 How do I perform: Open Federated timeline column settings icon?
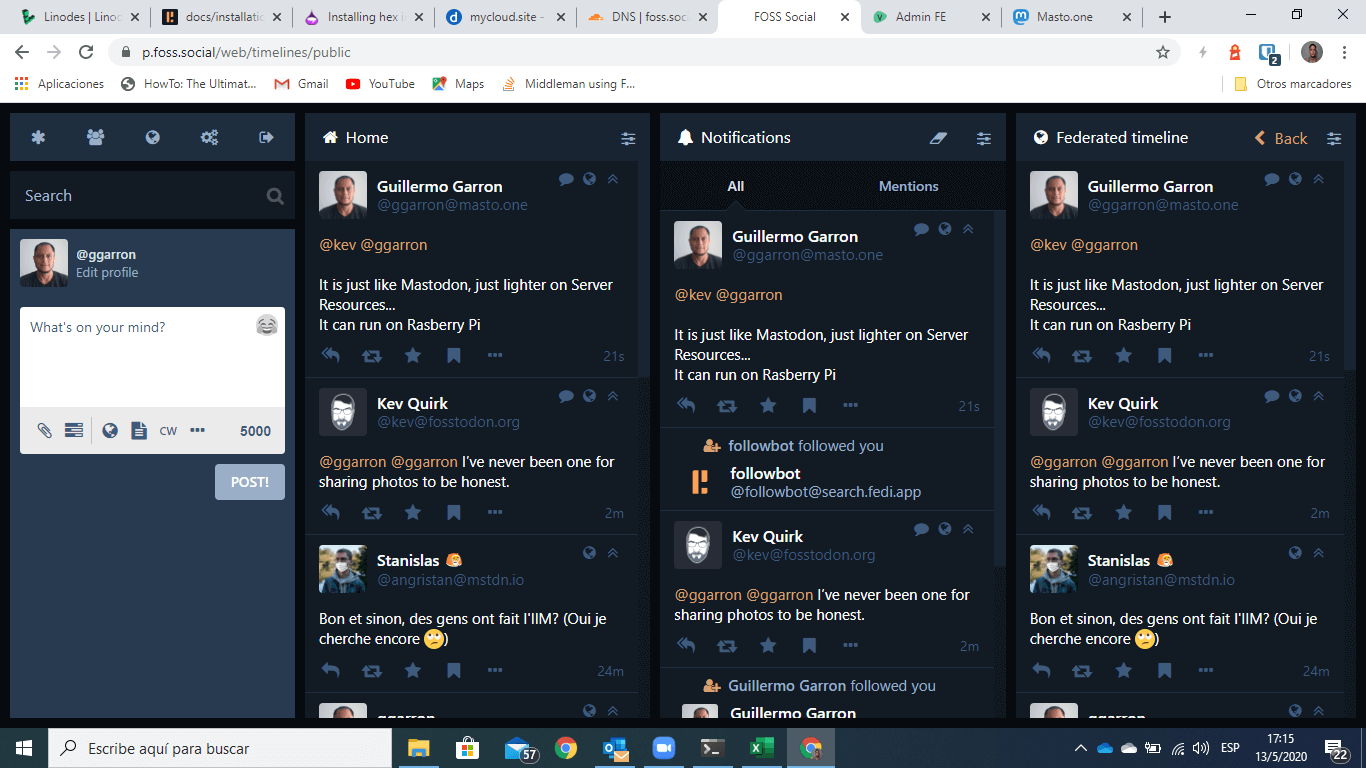coord(1334,138)
